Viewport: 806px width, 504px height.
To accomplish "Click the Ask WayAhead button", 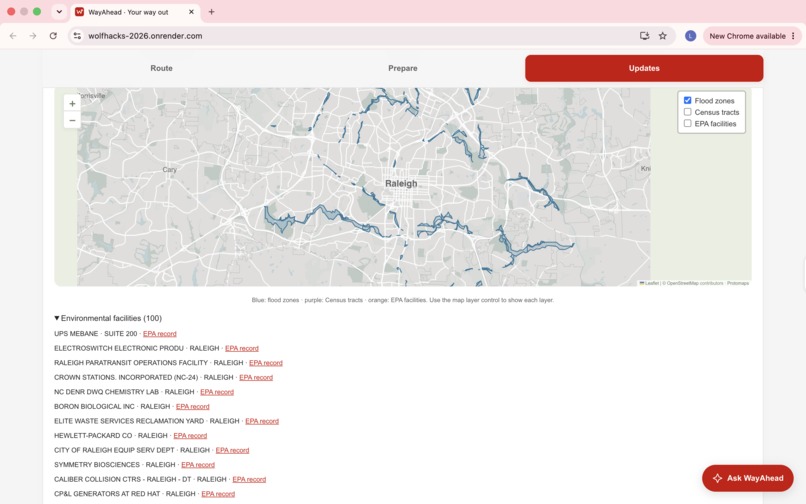I will pyautogui.click(x=748, y=478).
